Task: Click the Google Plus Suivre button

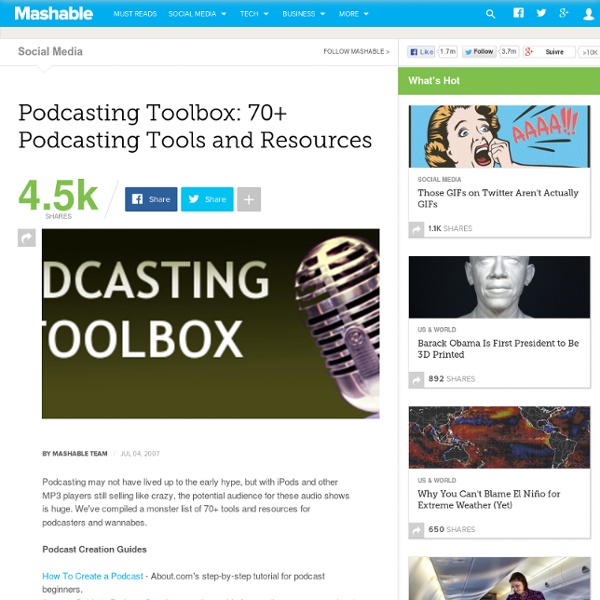Action: (x=549, y=52)
